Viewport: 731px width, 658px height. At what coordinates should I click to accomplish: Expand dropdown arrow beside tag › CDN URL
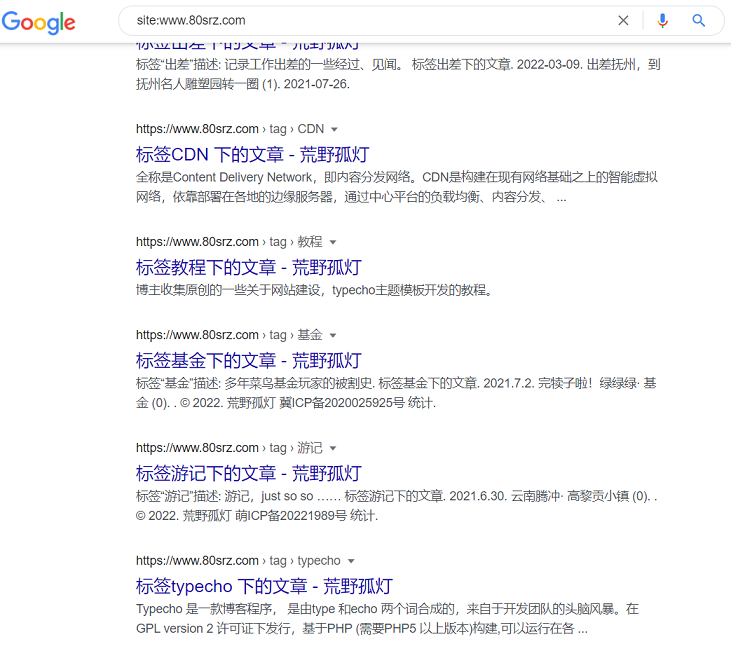coord(334,129)
